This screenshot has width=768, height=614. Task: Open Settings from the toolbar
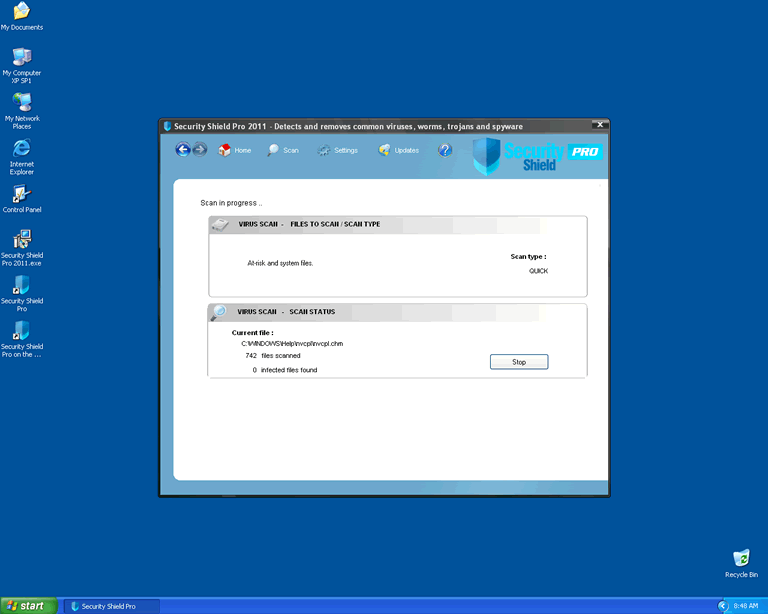337,150
